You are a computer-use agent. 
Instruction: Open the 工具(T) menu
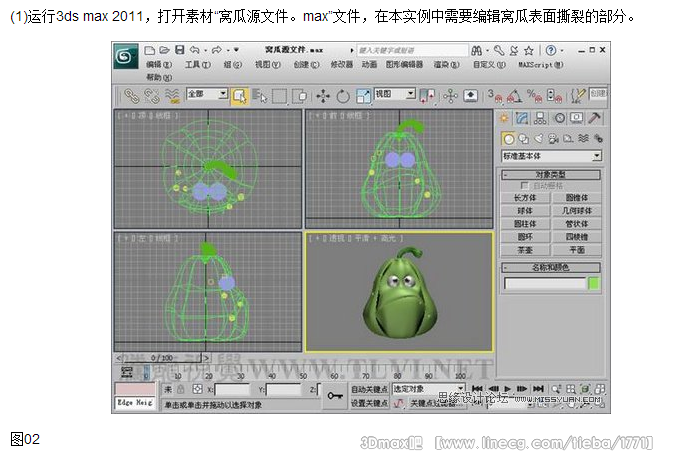click(198, 65)
